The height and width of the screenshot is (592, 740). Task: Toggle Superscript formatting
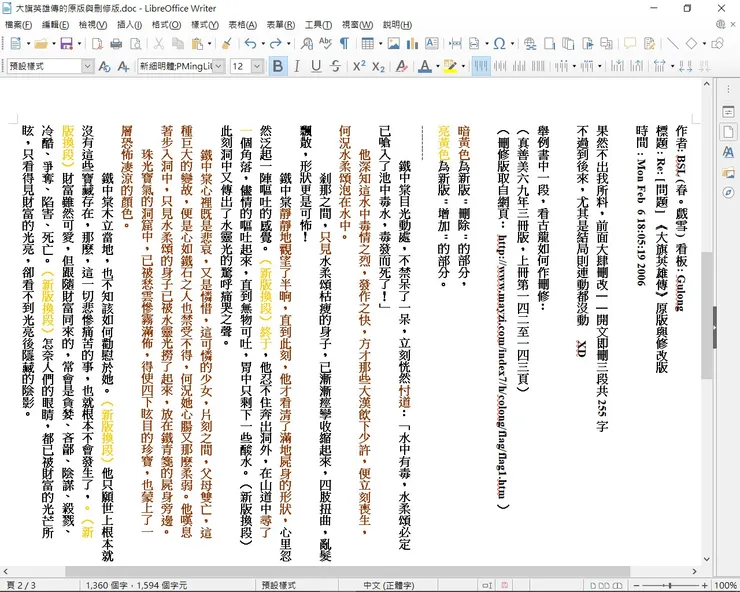(359, 67)
